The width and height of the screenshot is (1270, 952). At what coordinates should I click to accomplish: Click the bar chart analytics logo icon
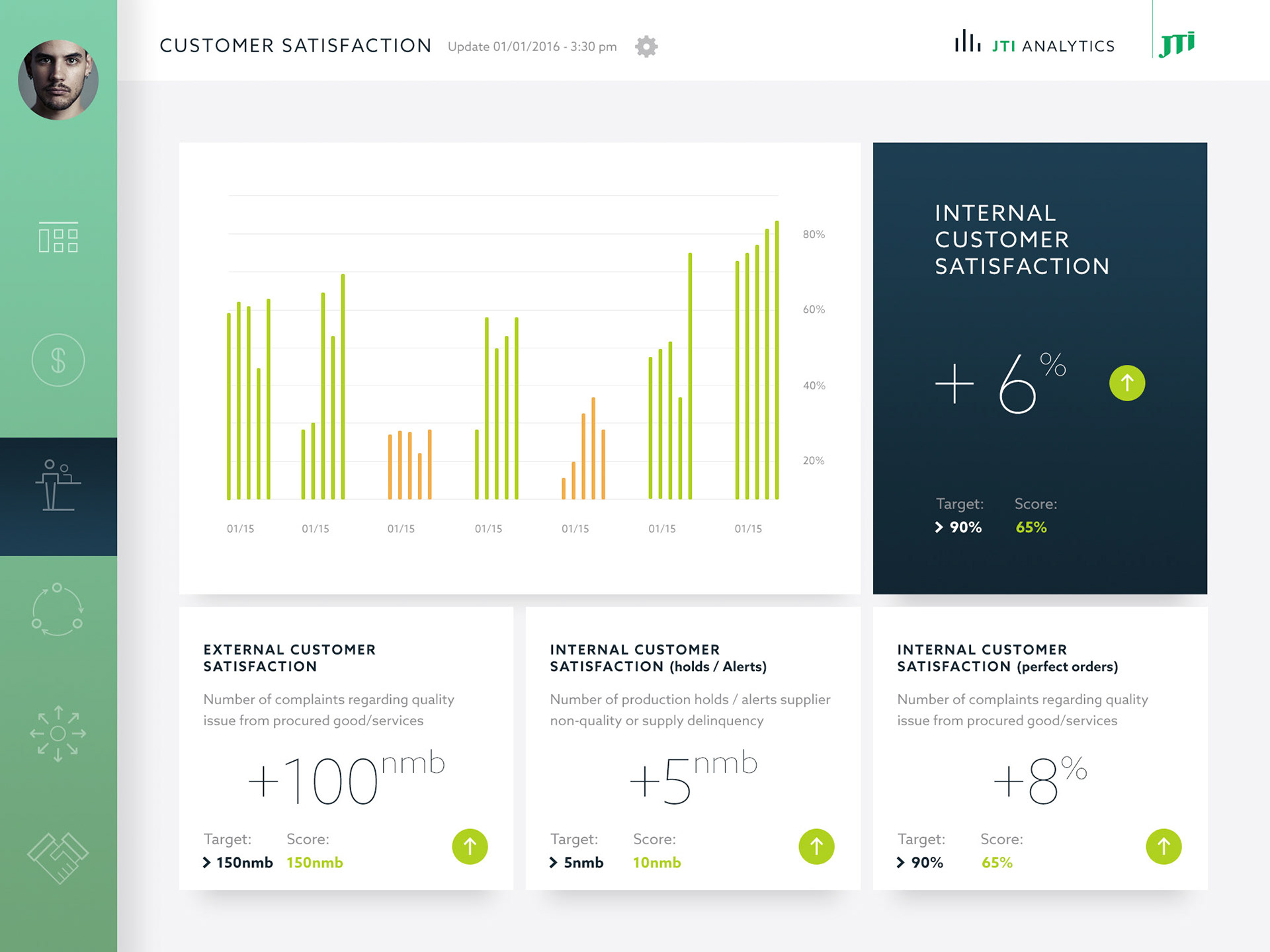click(x=967, y=41)
